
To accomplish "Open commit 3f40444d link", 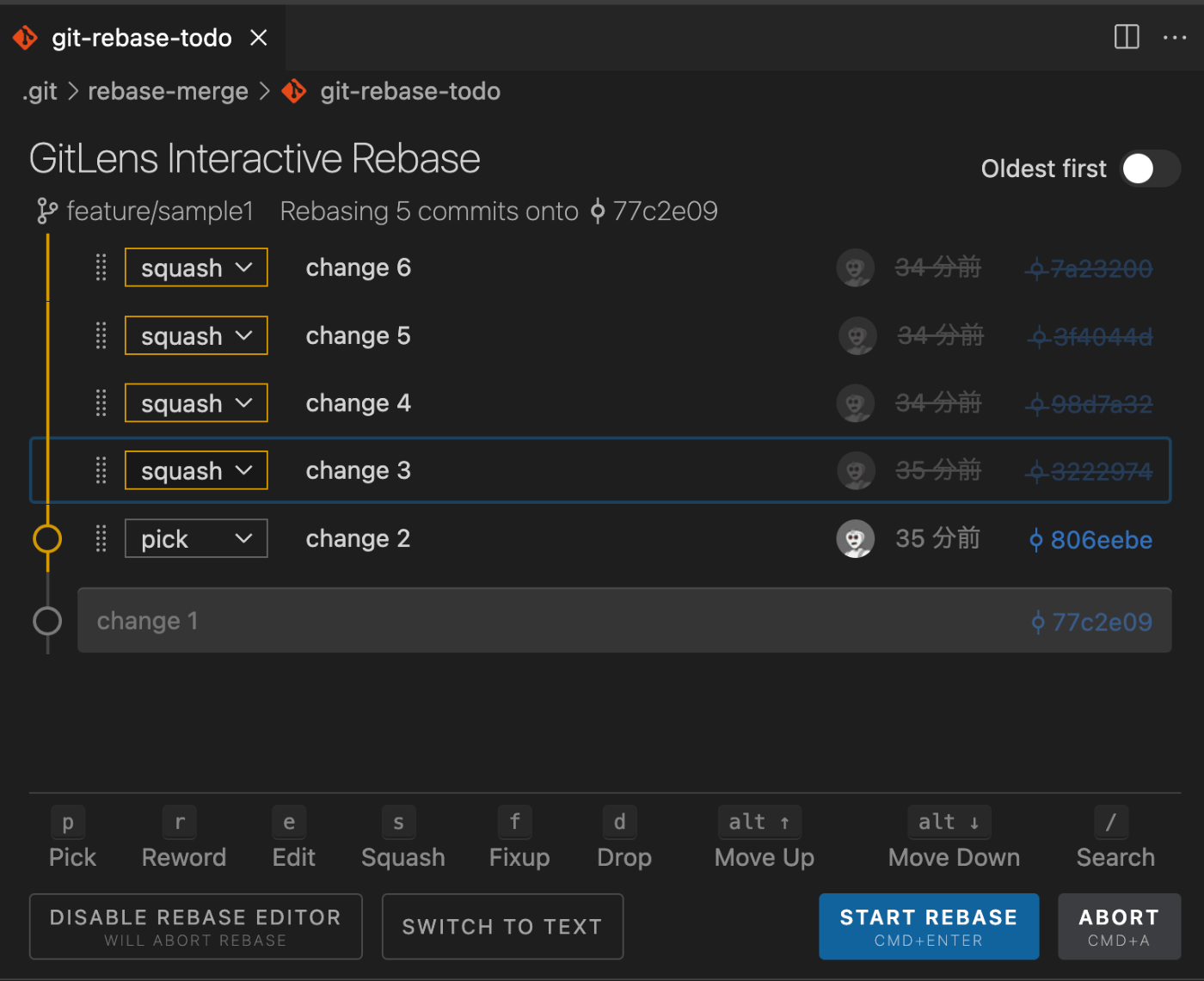I will 1090,336.
